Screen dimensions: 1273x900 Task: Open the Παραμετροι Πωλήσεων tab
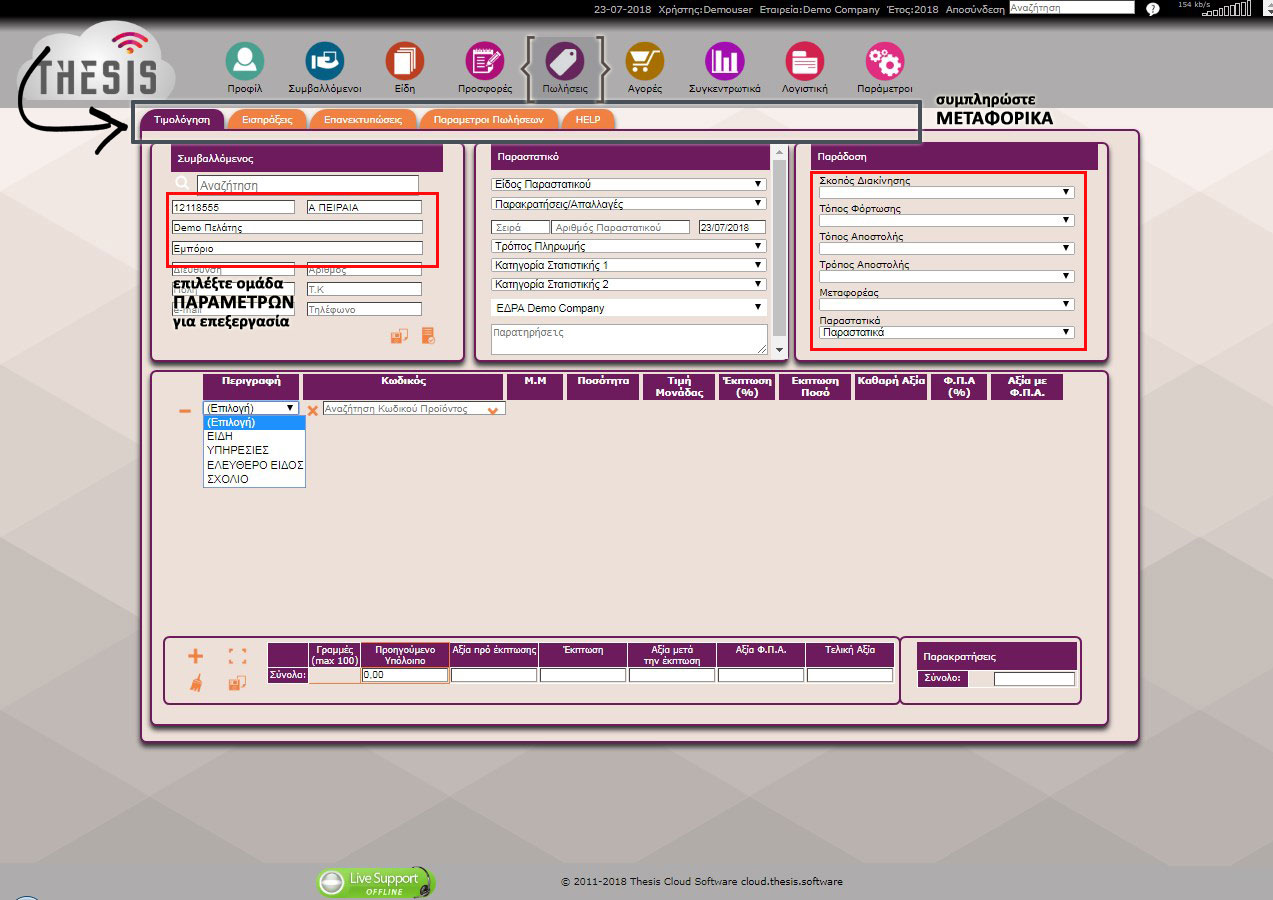click(x=488, y=119)
